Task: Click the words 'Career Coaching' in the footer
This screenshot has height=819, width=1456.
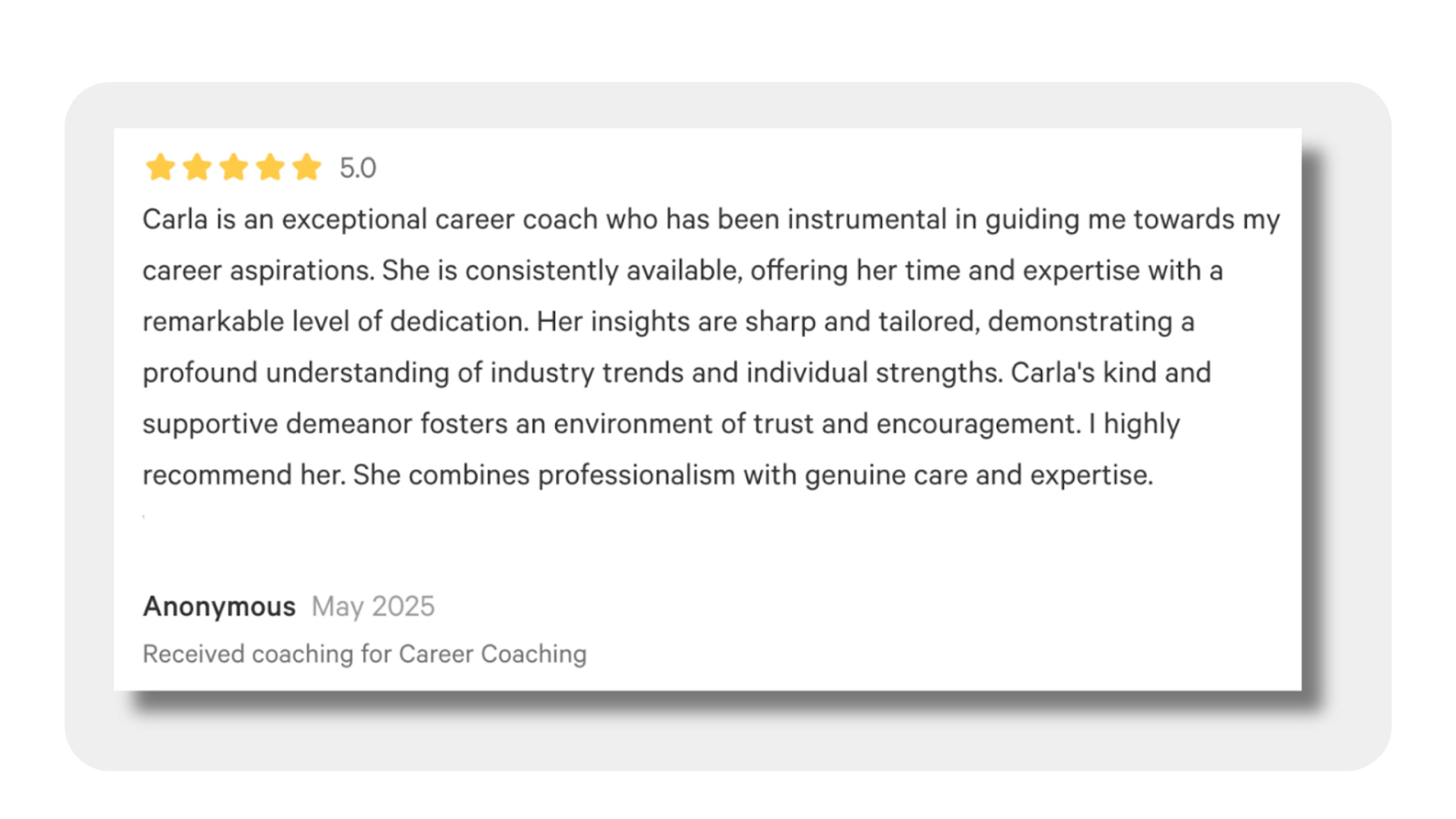Action: pos(493,654)
